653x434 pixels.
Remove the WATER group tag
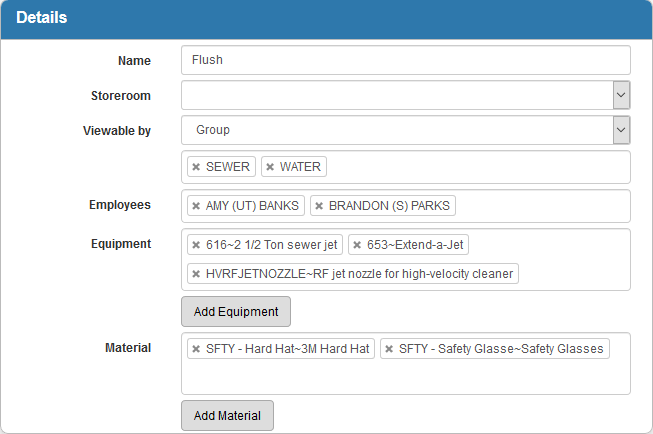click(x=270, y=167)
